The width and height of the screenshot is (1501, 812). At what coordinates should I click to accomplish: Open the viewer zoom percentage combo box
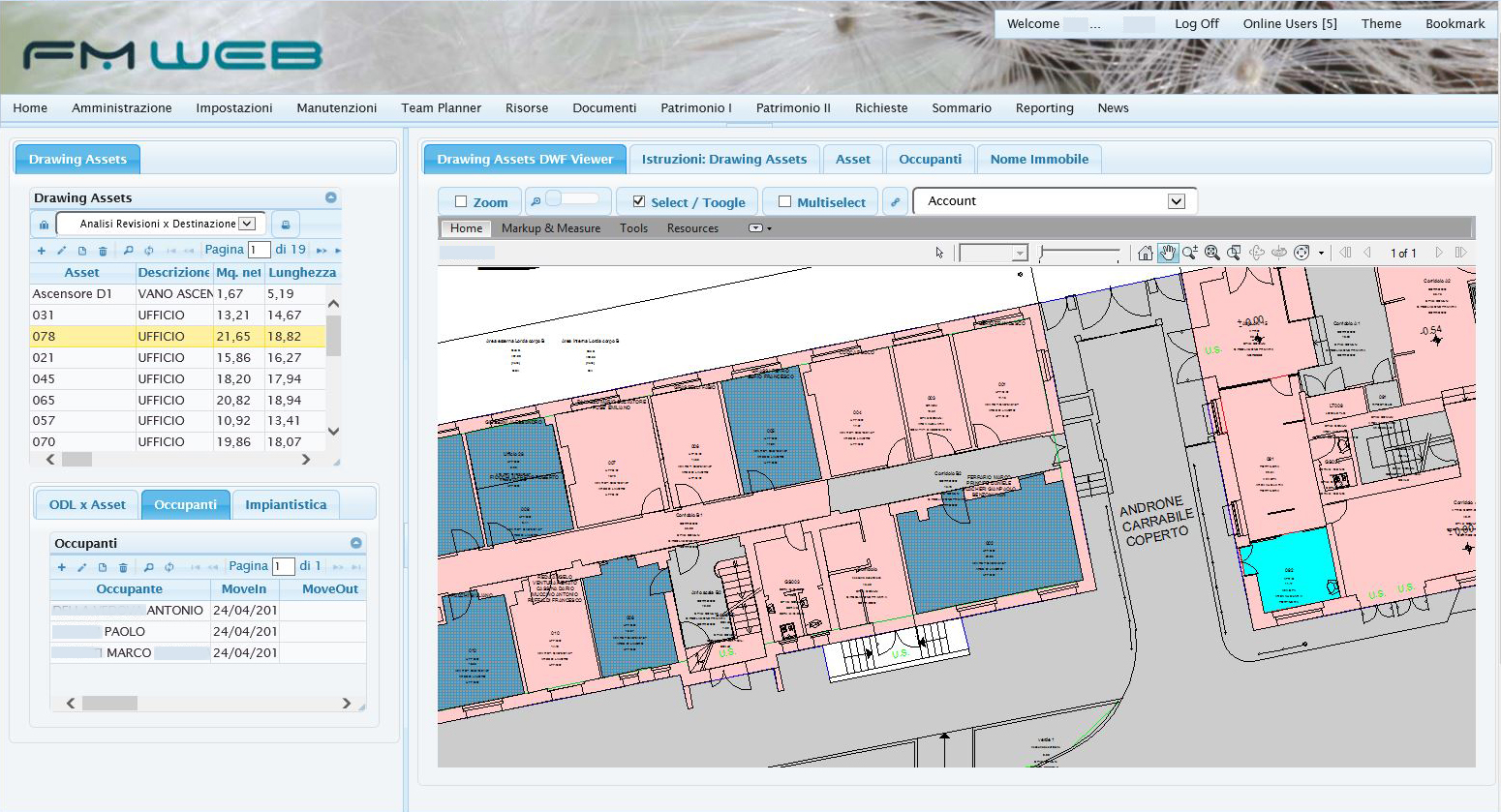pyautogui.click(x=993, y=253)
